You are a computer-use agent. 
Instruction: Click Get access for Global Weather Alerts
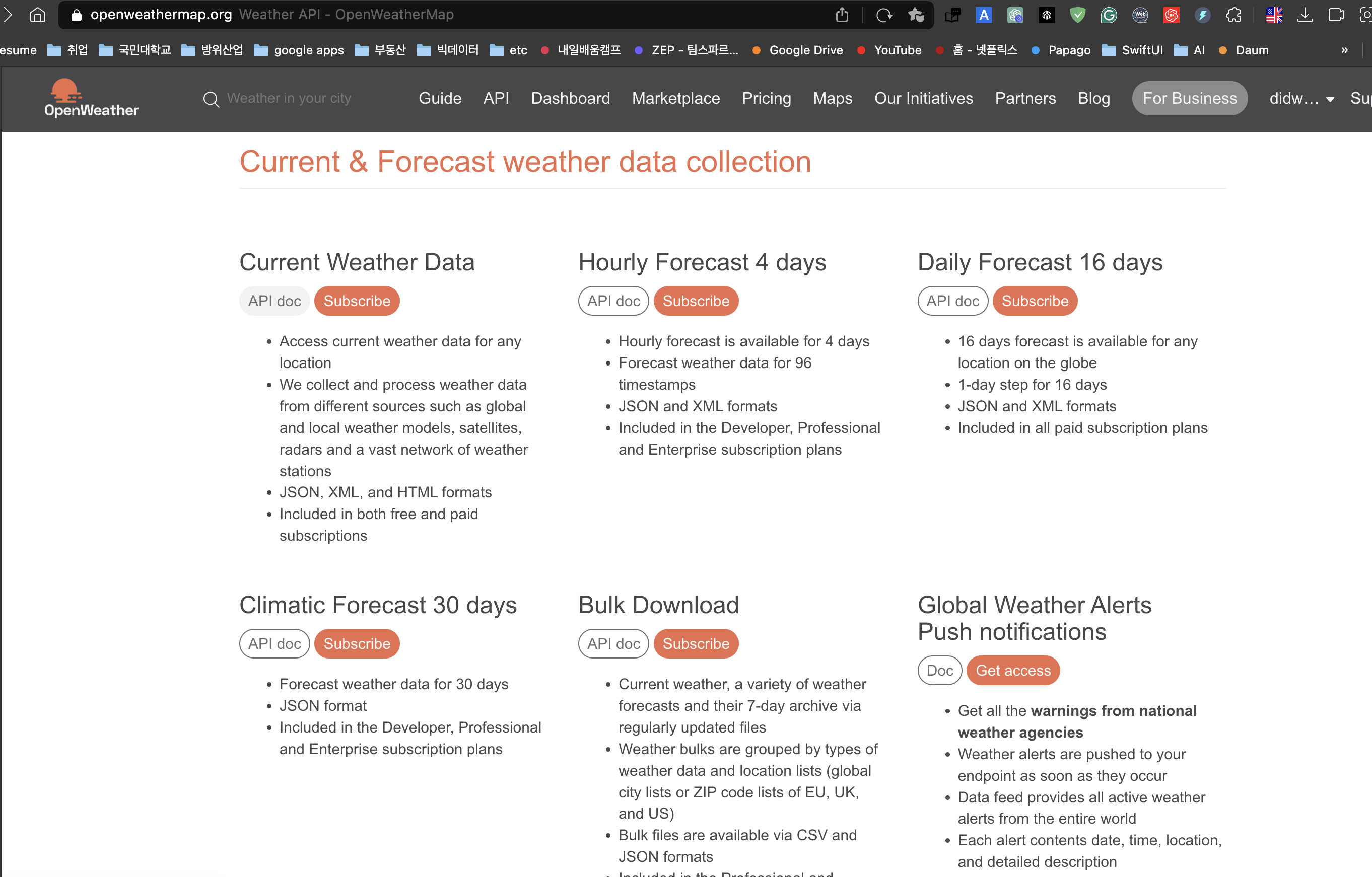coord(1012,670)
